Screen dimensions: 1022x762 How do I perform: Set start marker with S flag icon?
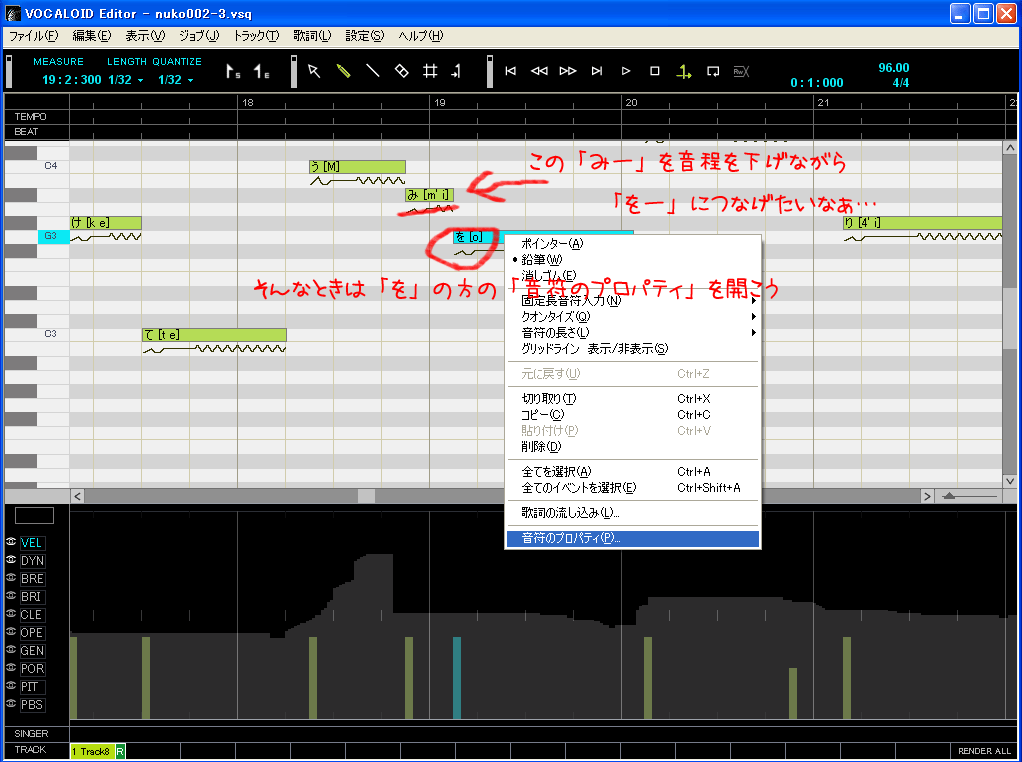[233, 71]
